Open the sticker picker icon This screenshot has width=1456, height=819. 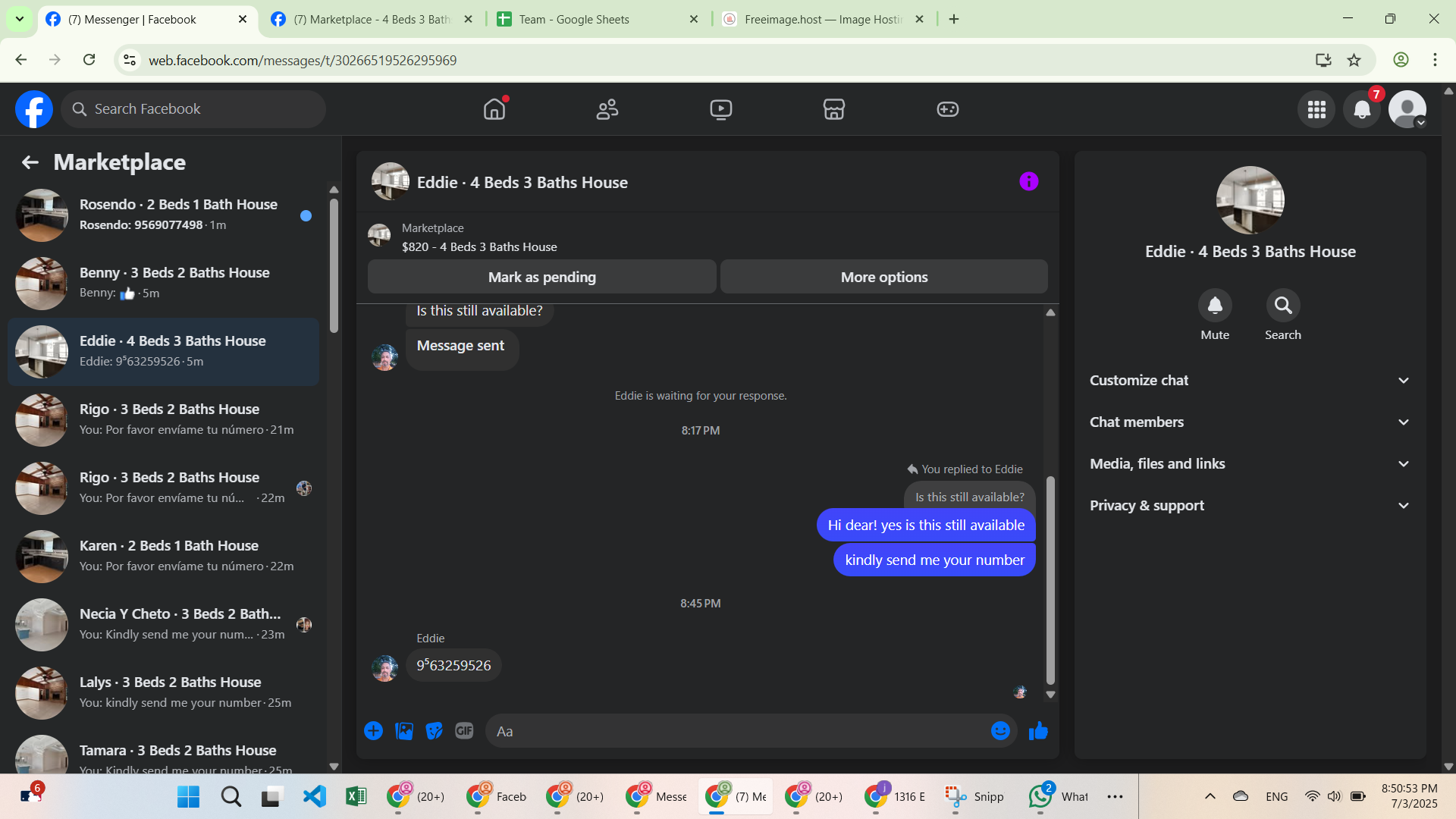[434, 730]
